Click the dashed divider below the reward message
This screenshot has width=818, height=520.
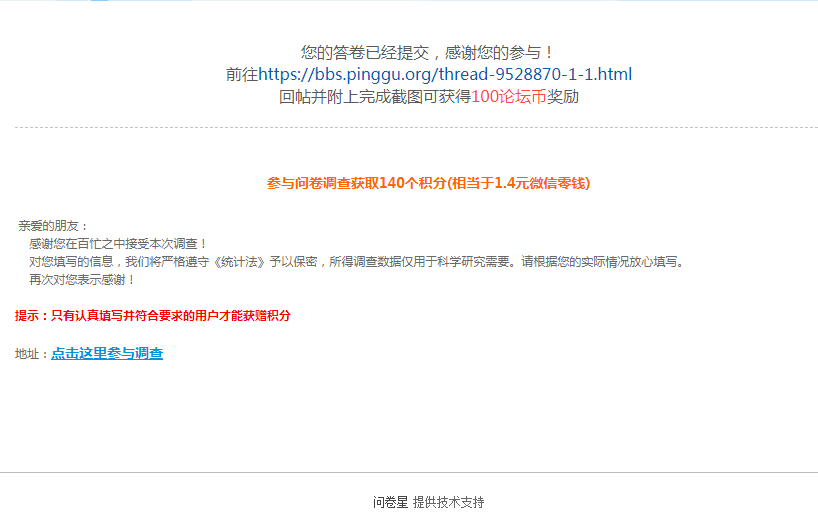[416, 127]
